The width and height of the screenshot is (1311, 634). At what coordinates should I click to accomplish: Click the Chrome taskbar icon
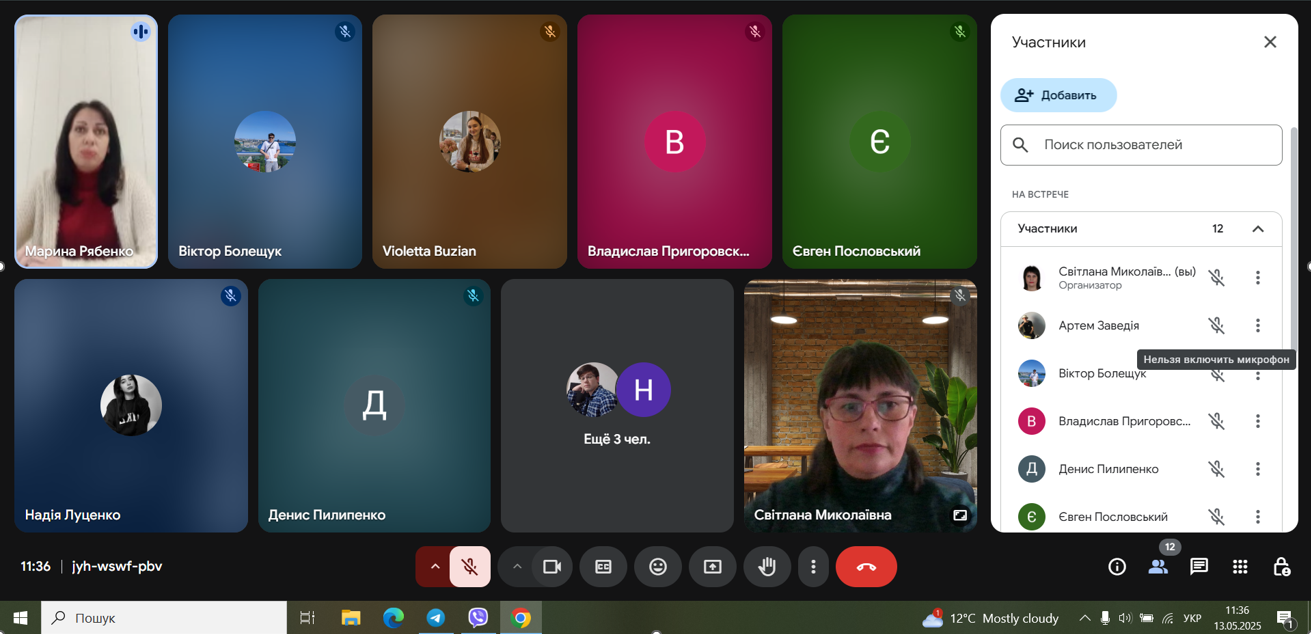coord(521,618)
